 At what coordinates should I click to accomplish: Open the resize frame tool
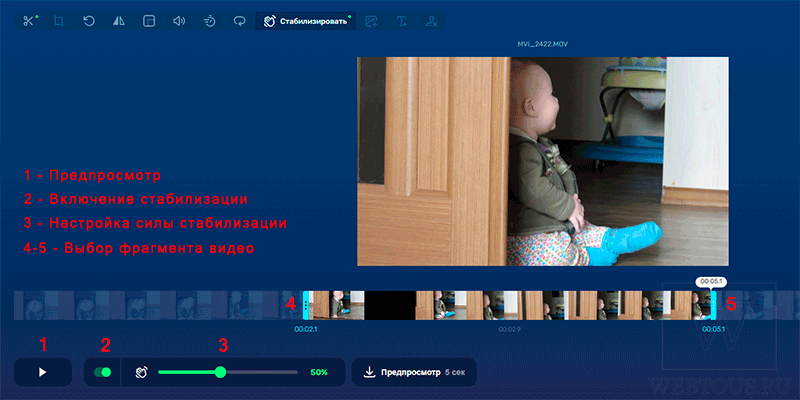tap(149, 21)
